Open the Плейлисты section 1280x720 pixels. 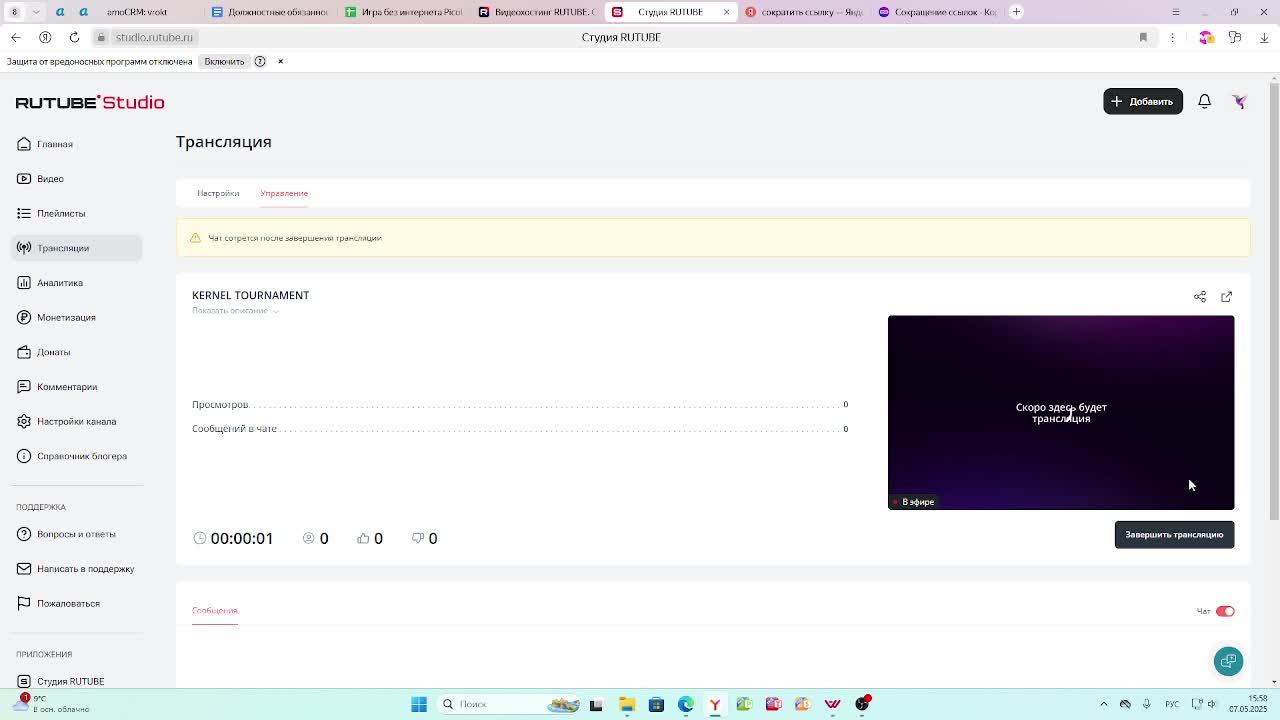pyautogui.click(x=61, y=213)
